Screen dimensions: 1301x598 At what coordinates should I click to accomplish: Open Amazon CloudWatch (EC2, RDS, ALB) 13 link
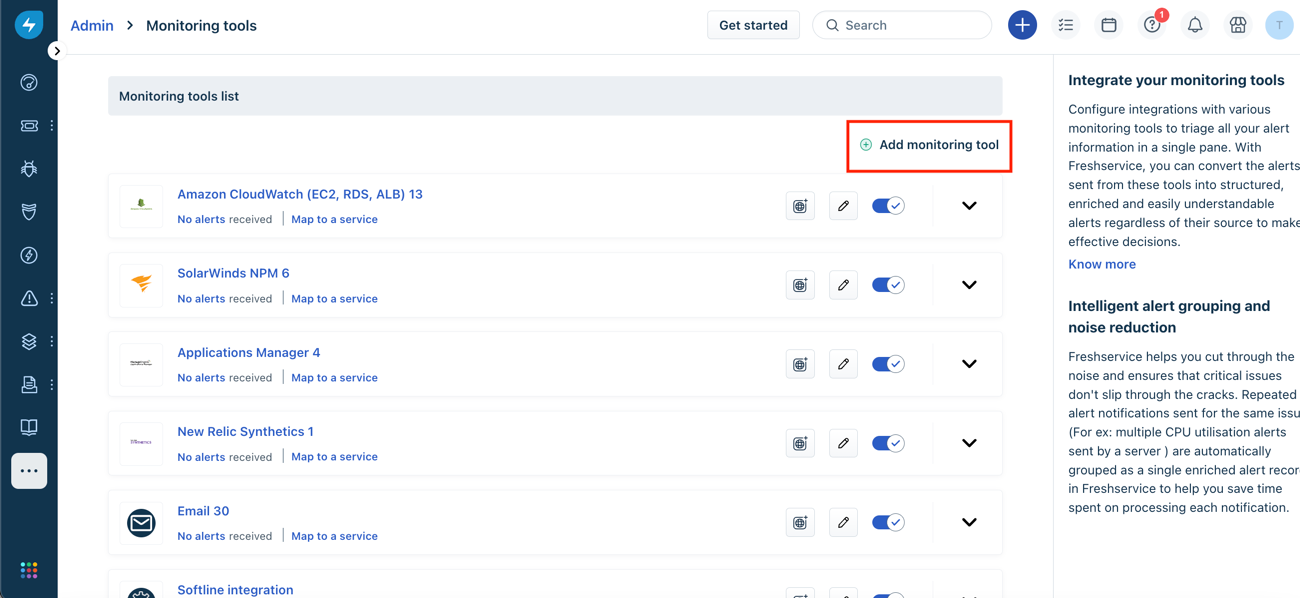click(x=300, y=194)
